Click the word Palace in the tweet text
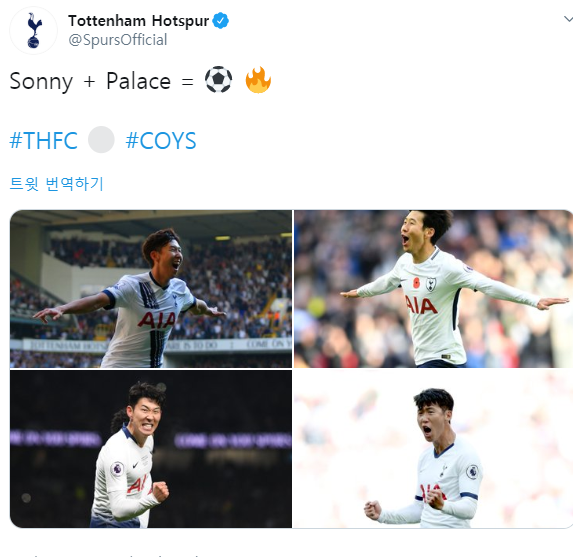 click(x=138, y=81)
